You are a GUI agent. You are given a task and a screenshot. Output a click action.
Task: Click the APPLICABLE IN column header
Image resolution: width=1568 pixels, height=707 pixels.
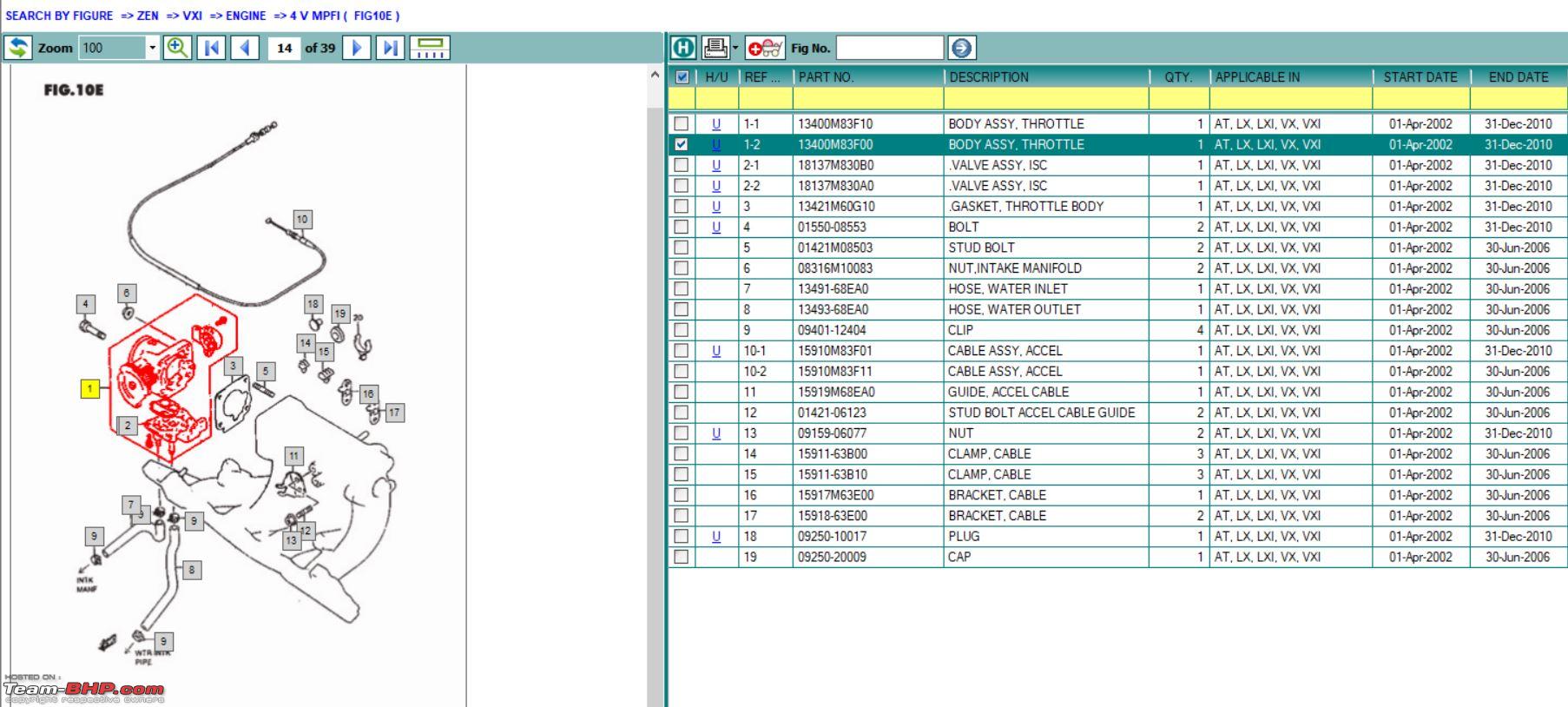click(x=1291, y=76)
